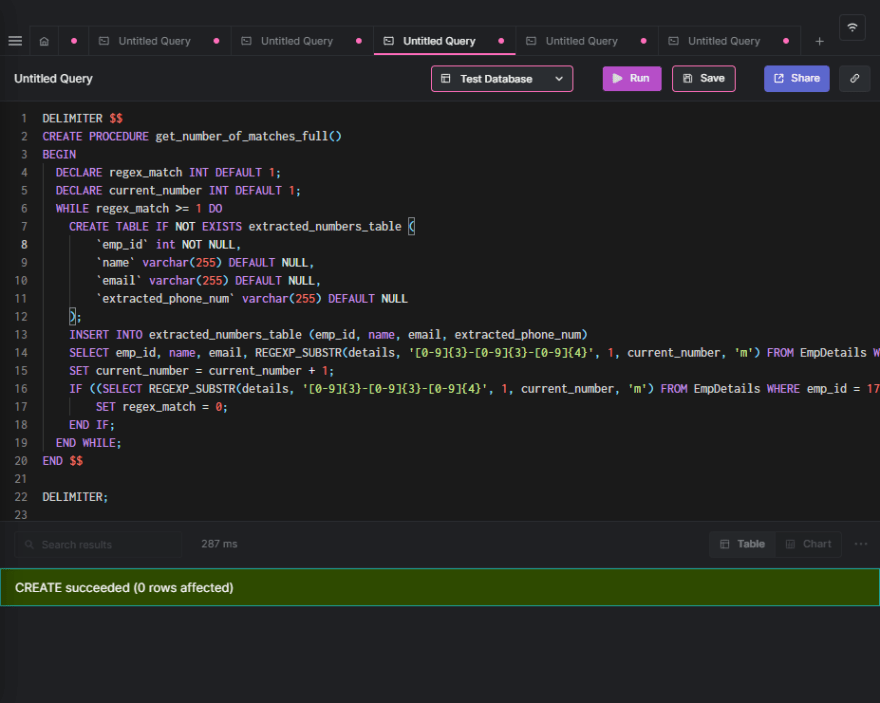
Task: Click line number 23 in gutter
Action: point(21,514)
